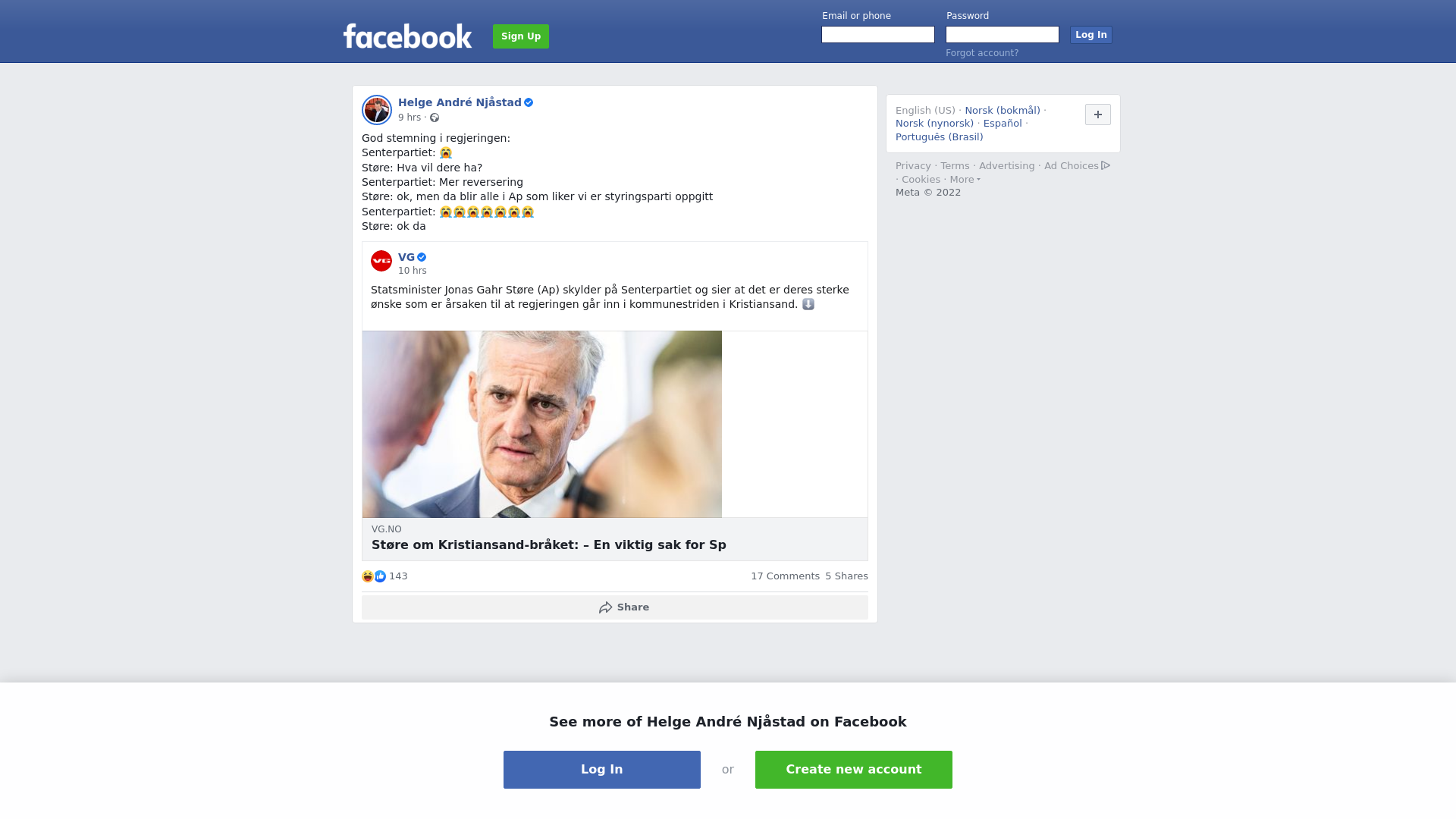Viewport: 1456px width, 819px height.
Task: Click the Ad Choices arrow icon
Action: coord(1106,165)
